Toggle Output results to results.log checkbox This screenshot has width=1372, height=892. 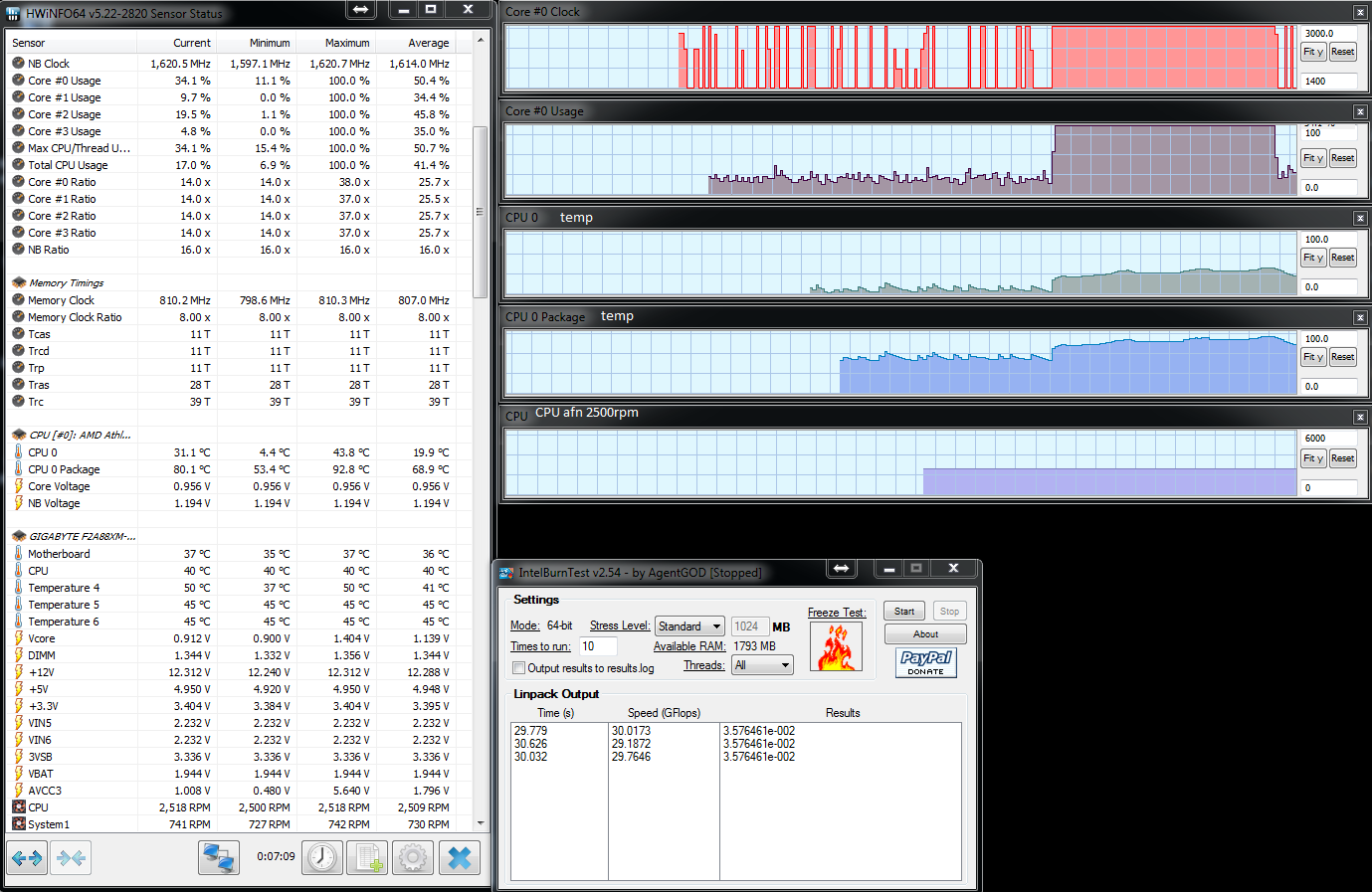tap(518, 668)
